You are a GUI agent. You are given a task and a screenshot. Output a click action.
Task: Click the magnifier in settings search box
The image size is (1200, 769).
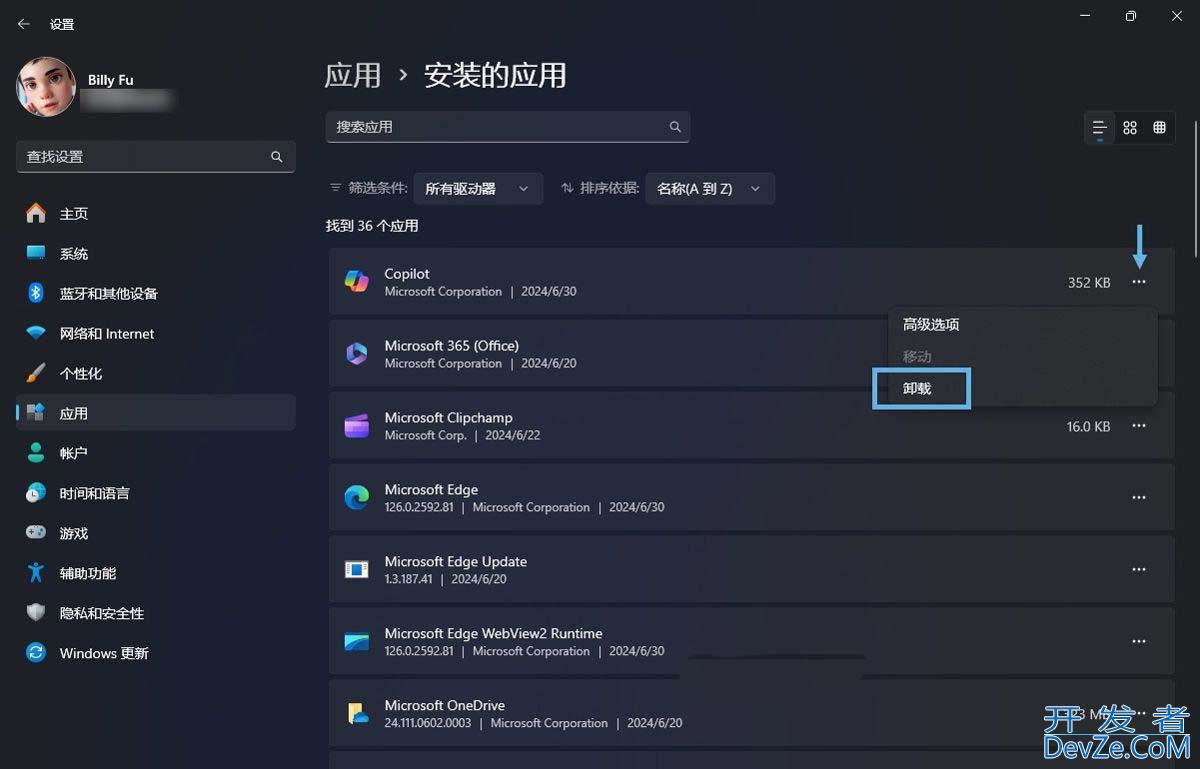pyautogui.click(x=277, y=157)
